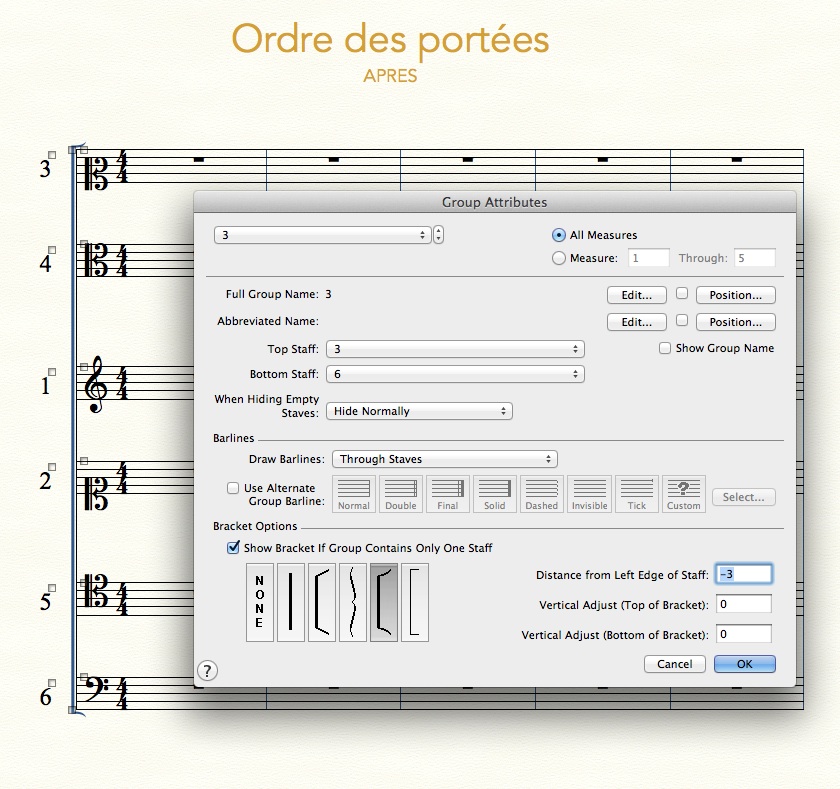Uncheck Show Bracket If Group Contains Only One Staff

(234, 547)
